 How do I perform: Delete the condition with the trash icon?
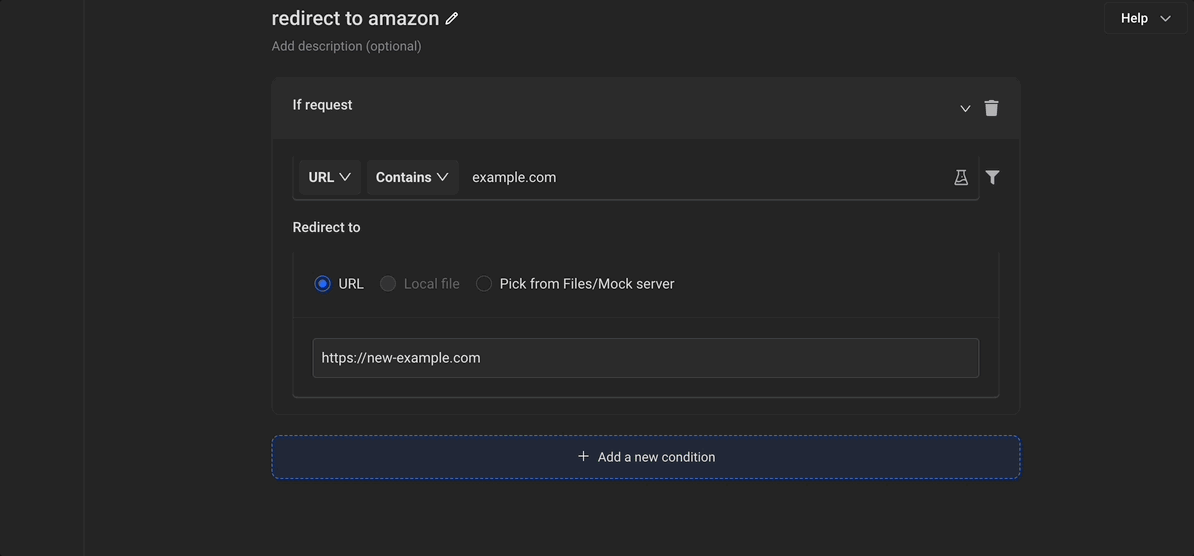click(x=991, y=108)
